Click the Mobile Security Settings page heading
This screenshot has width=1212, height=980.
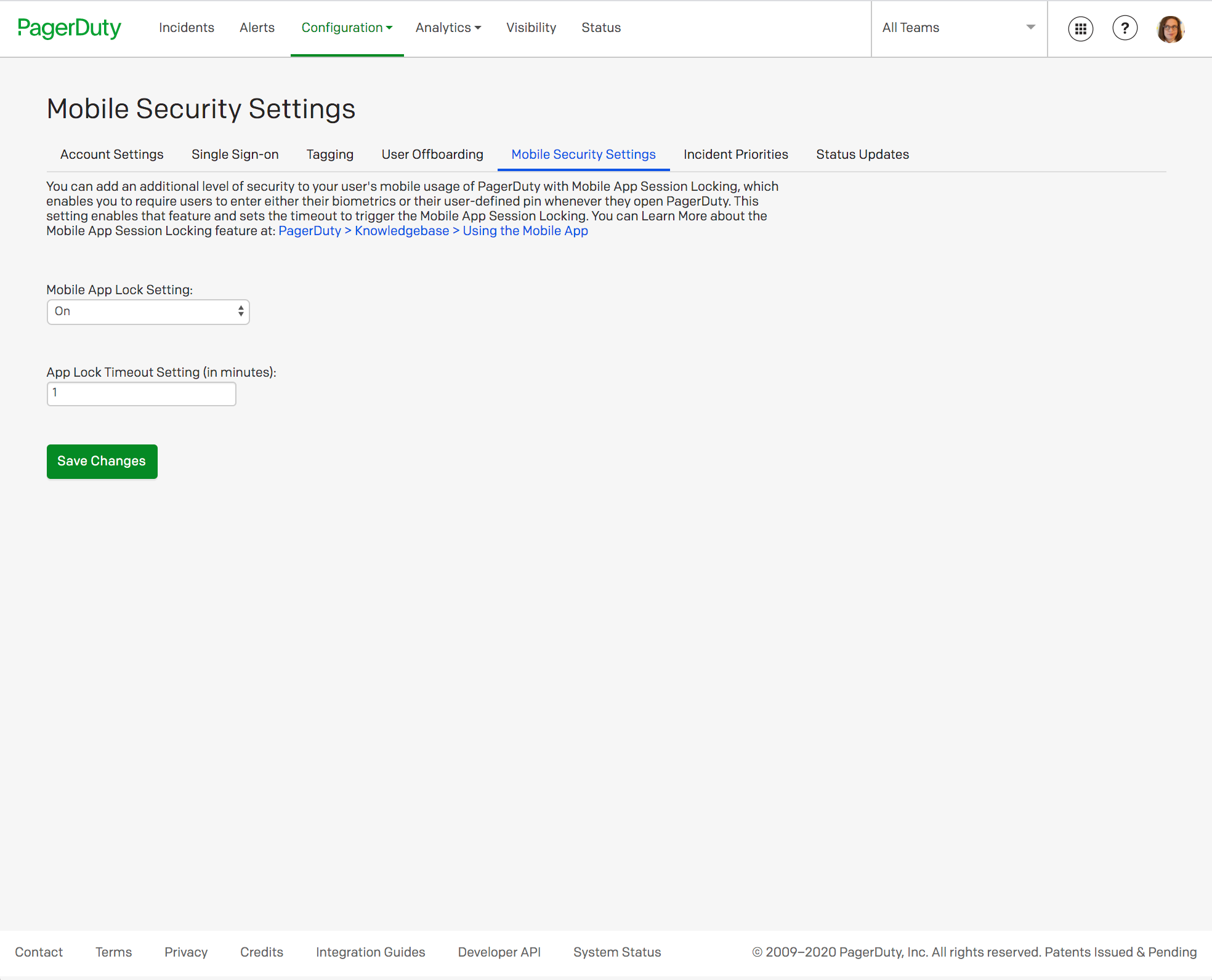pyautogui.click(x=201, y=109)
